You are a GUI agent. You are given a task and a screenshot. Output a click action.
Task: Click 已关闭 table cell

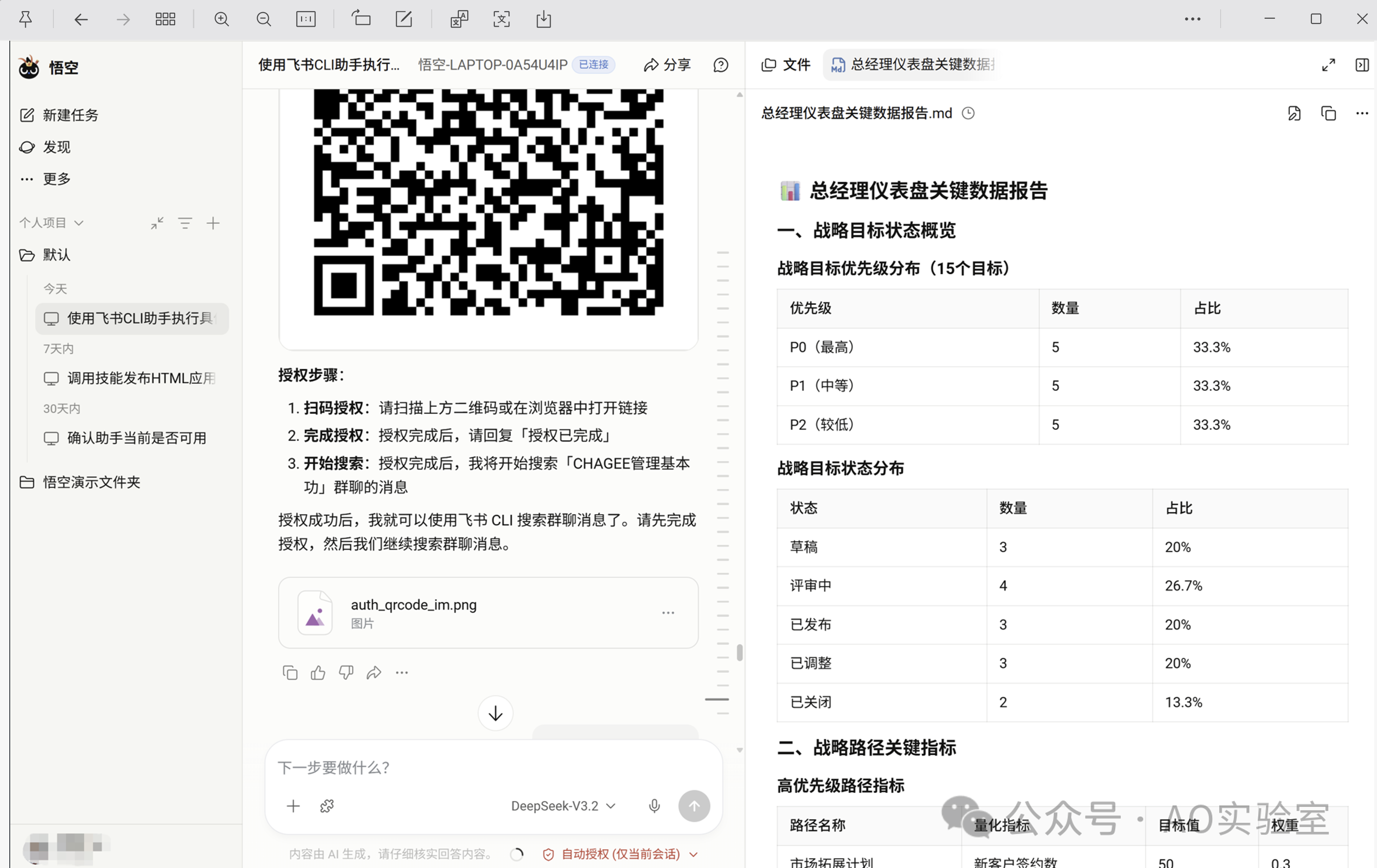(x=882, y=702)
